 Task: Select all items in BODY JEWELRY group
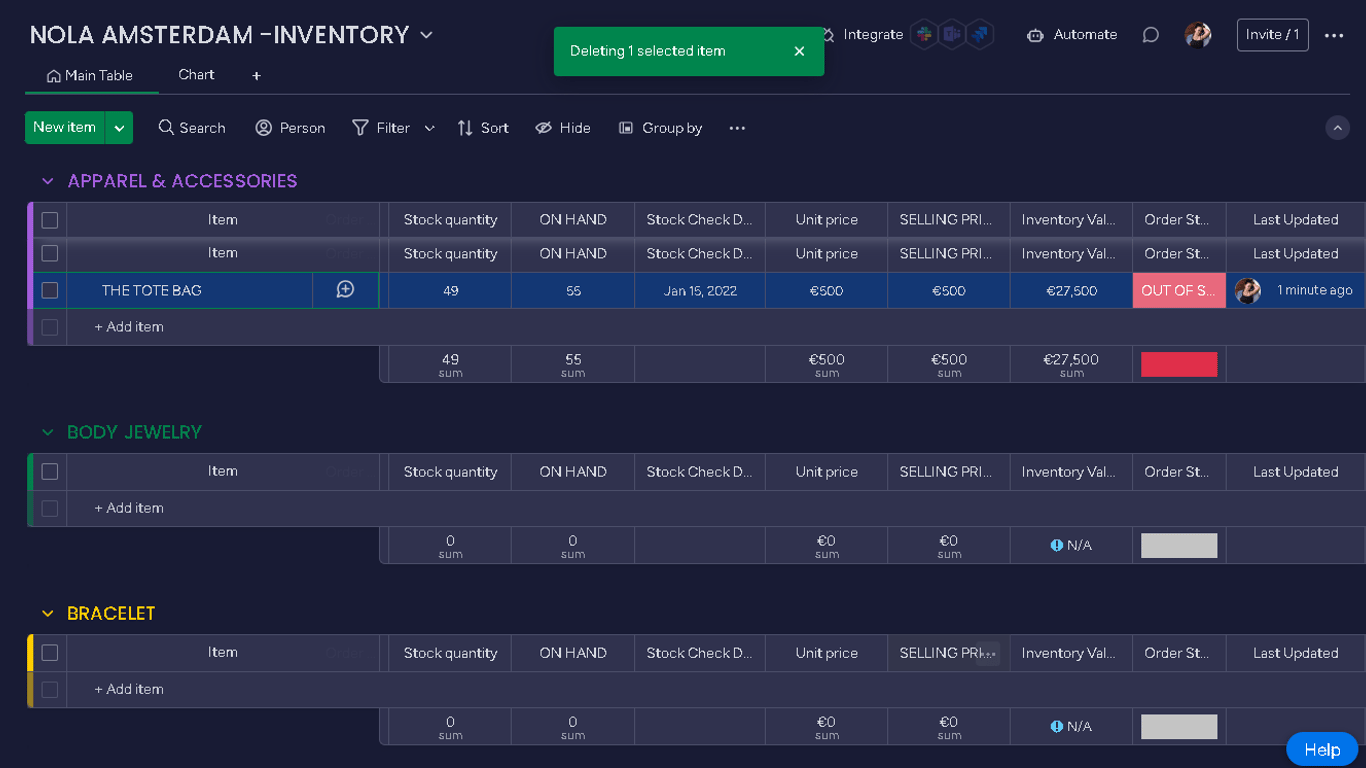50,472
